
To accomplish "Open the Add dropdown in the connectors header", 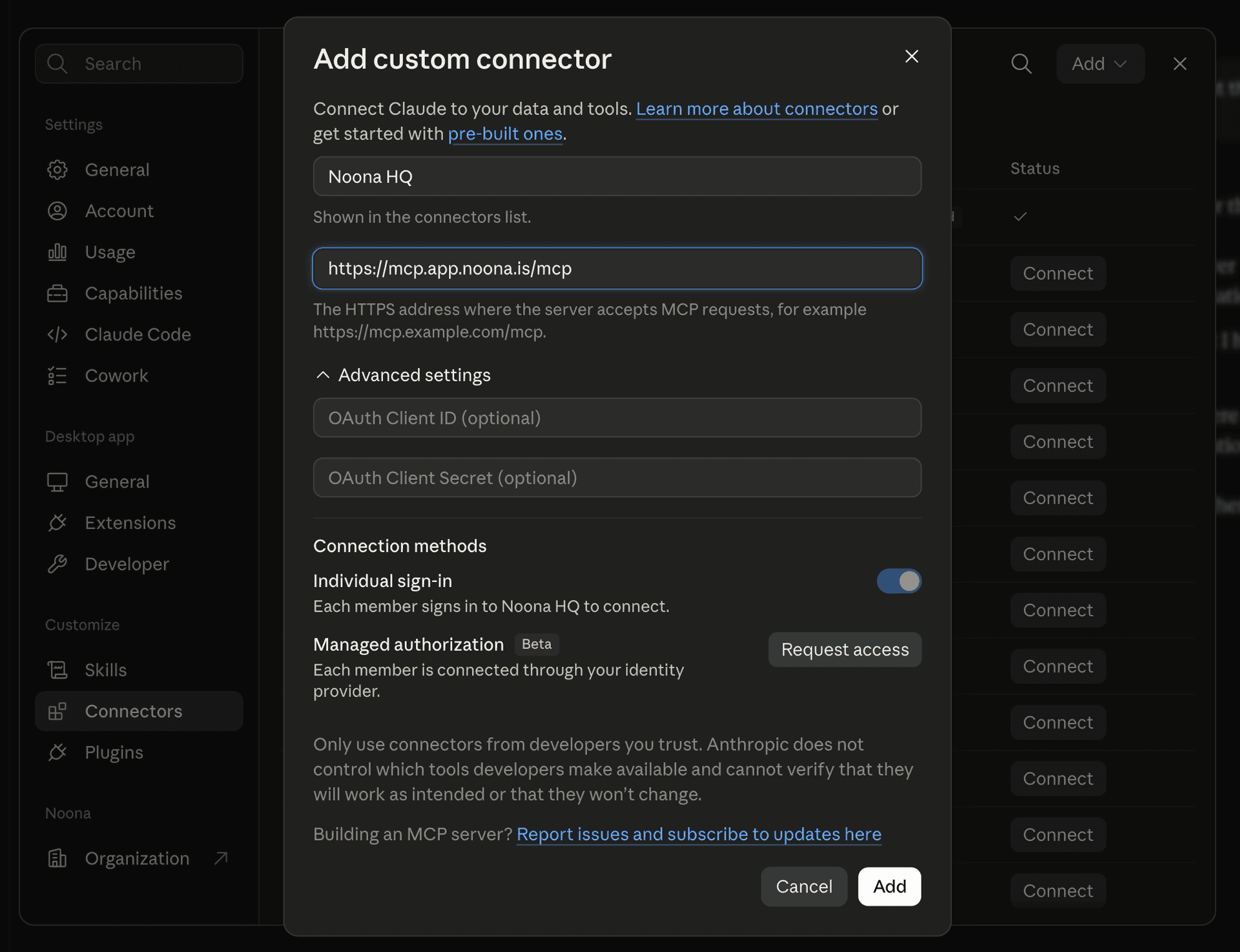I will (1100, 64).
